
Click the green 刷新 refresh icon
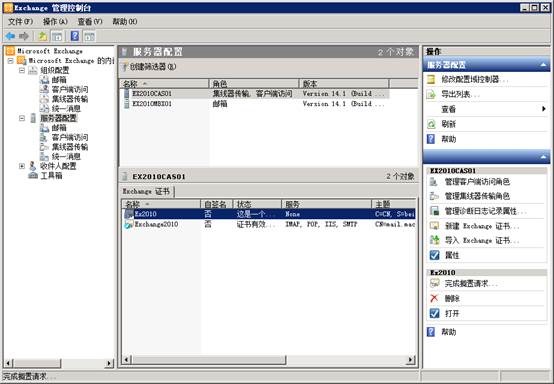pyautogui.click(x=431, y=124)
